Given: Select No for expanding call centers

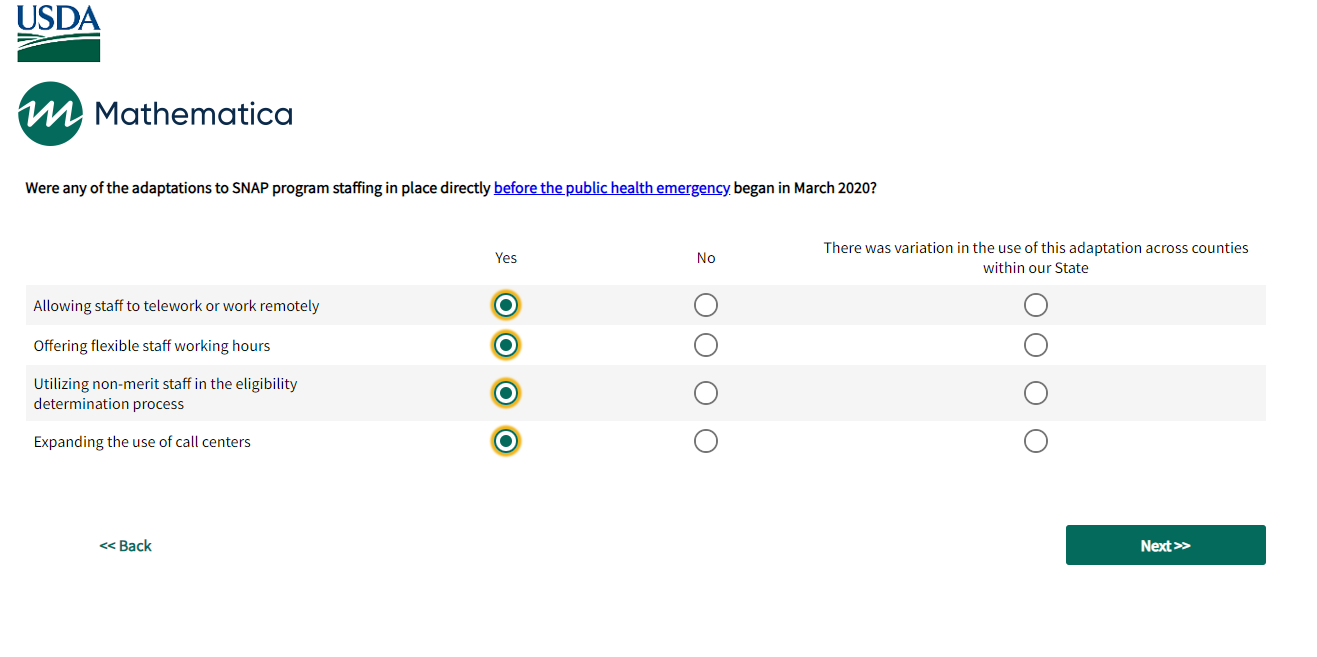Looking at the screenshot, I should [706, 441].
